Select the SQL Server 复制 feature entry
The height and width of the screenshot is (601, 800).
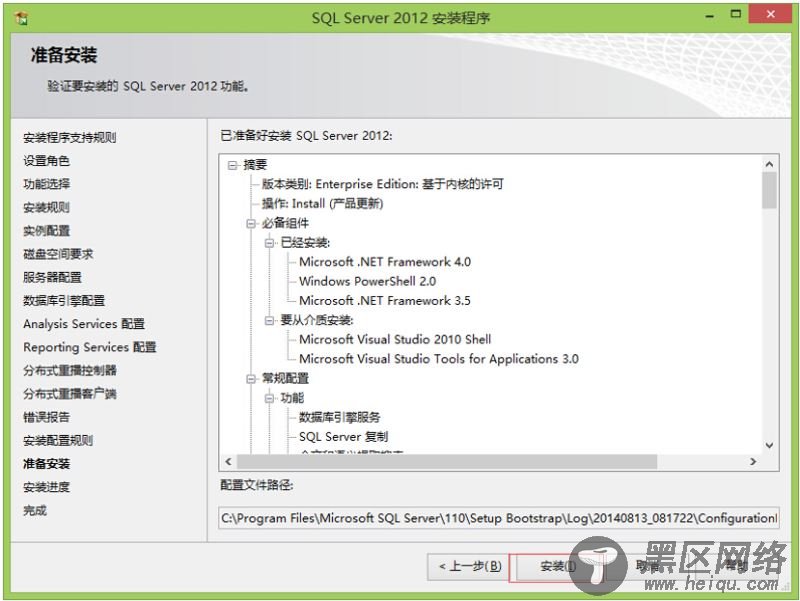point(343,437)
